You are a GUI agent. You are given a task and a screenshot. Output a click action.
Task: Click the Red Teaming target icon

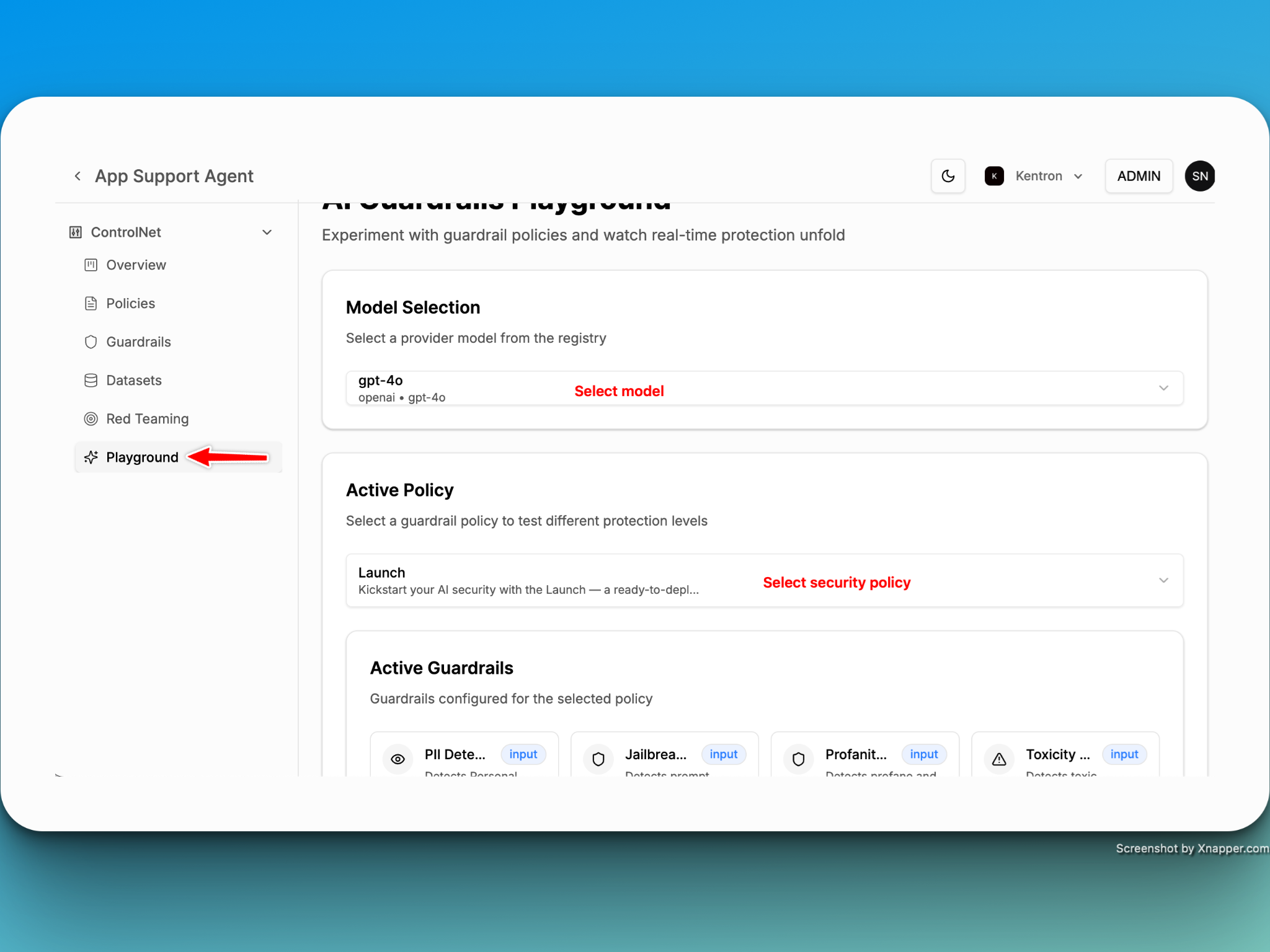point(91,419)
